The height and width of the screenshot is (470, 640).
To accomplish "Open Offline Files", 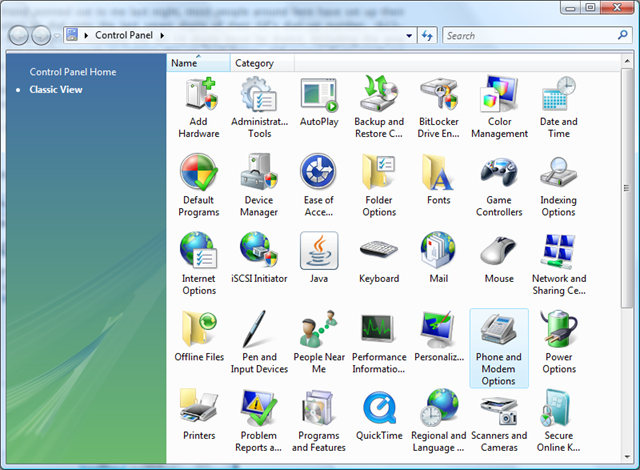I will 199,336.
